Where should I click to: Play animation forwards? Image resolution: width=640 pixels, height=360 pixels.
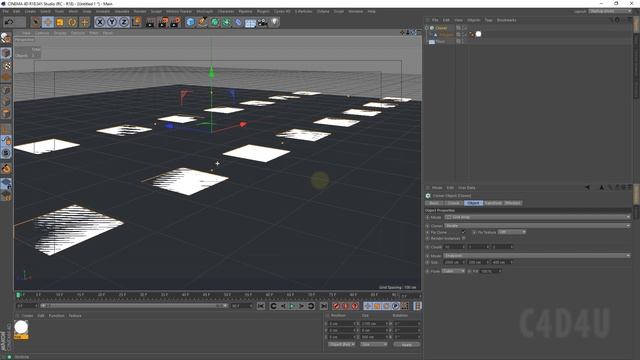coord(292,306)
